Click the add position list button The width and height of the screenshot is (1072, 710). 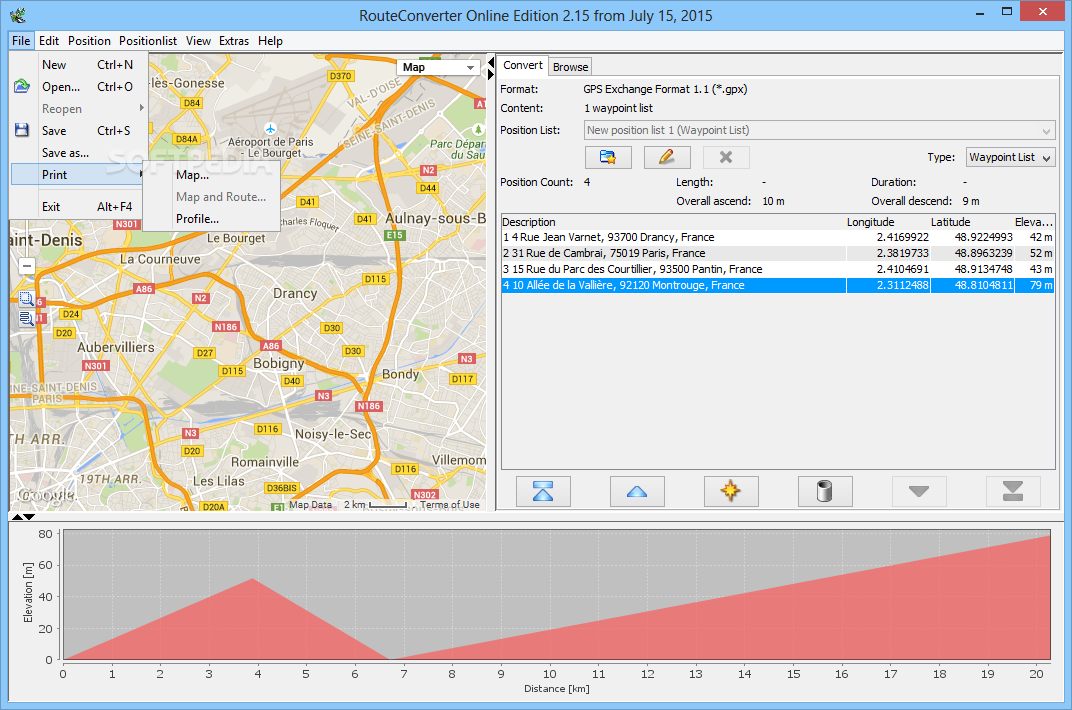click(x=608, y=157)
